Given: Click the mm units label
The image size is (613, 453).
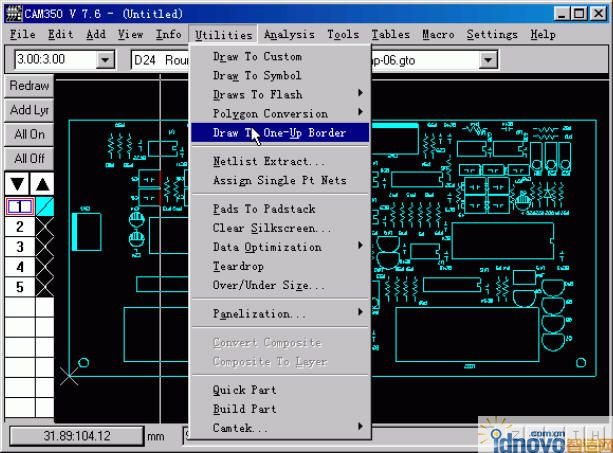Looking at the screenshot, I should 156,437.
